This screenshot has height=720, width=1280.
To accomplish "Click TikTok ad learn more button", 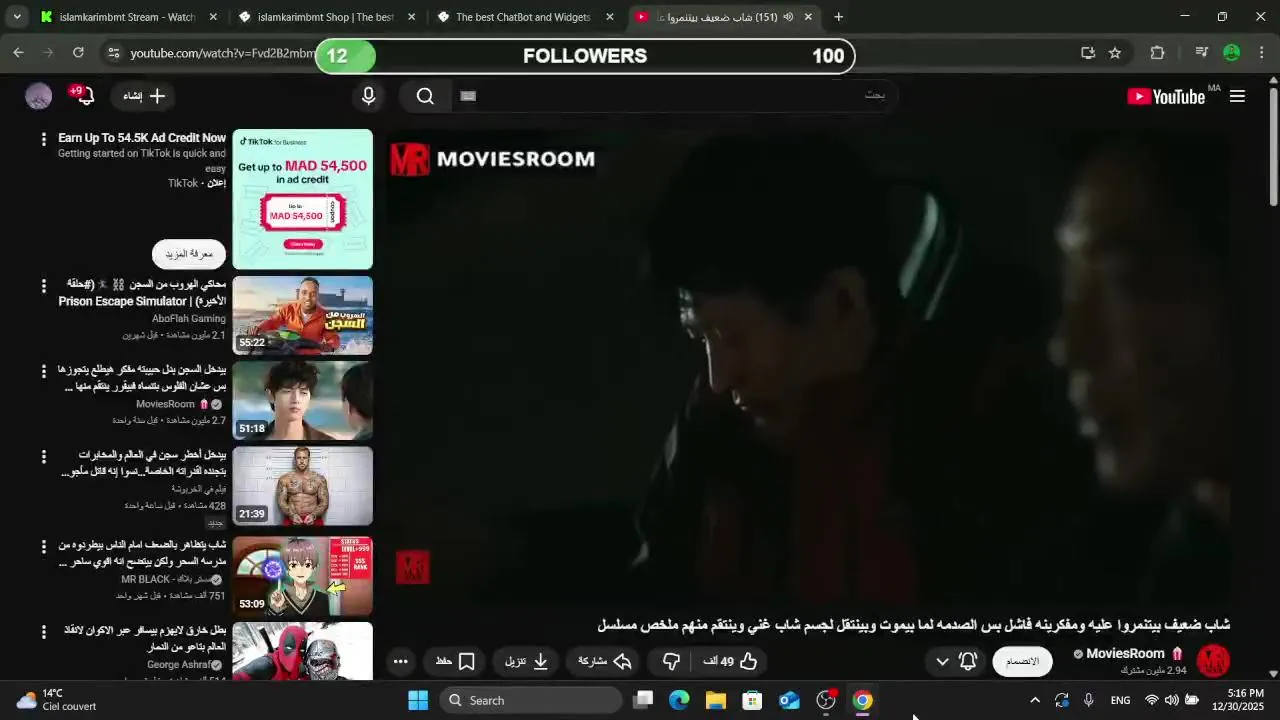I will (189, 254).
